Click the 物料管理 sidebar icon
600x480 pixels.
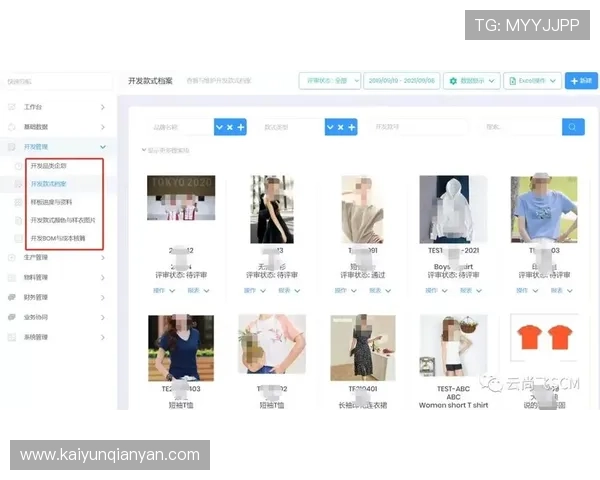coord(12,277)
